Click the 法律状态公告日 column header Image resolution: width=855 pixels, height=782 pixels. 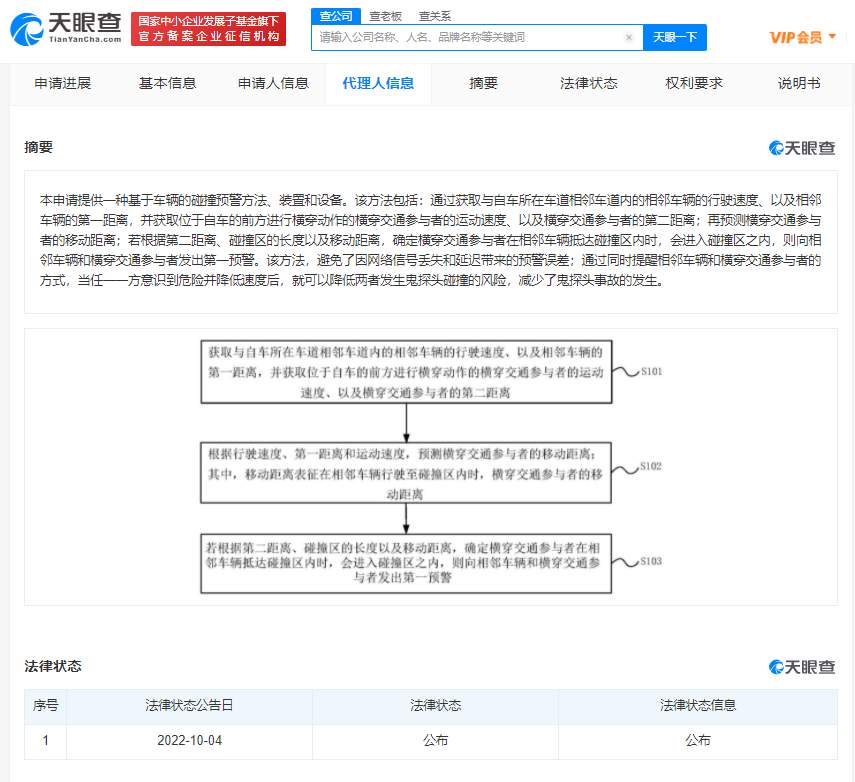(189, 706)
